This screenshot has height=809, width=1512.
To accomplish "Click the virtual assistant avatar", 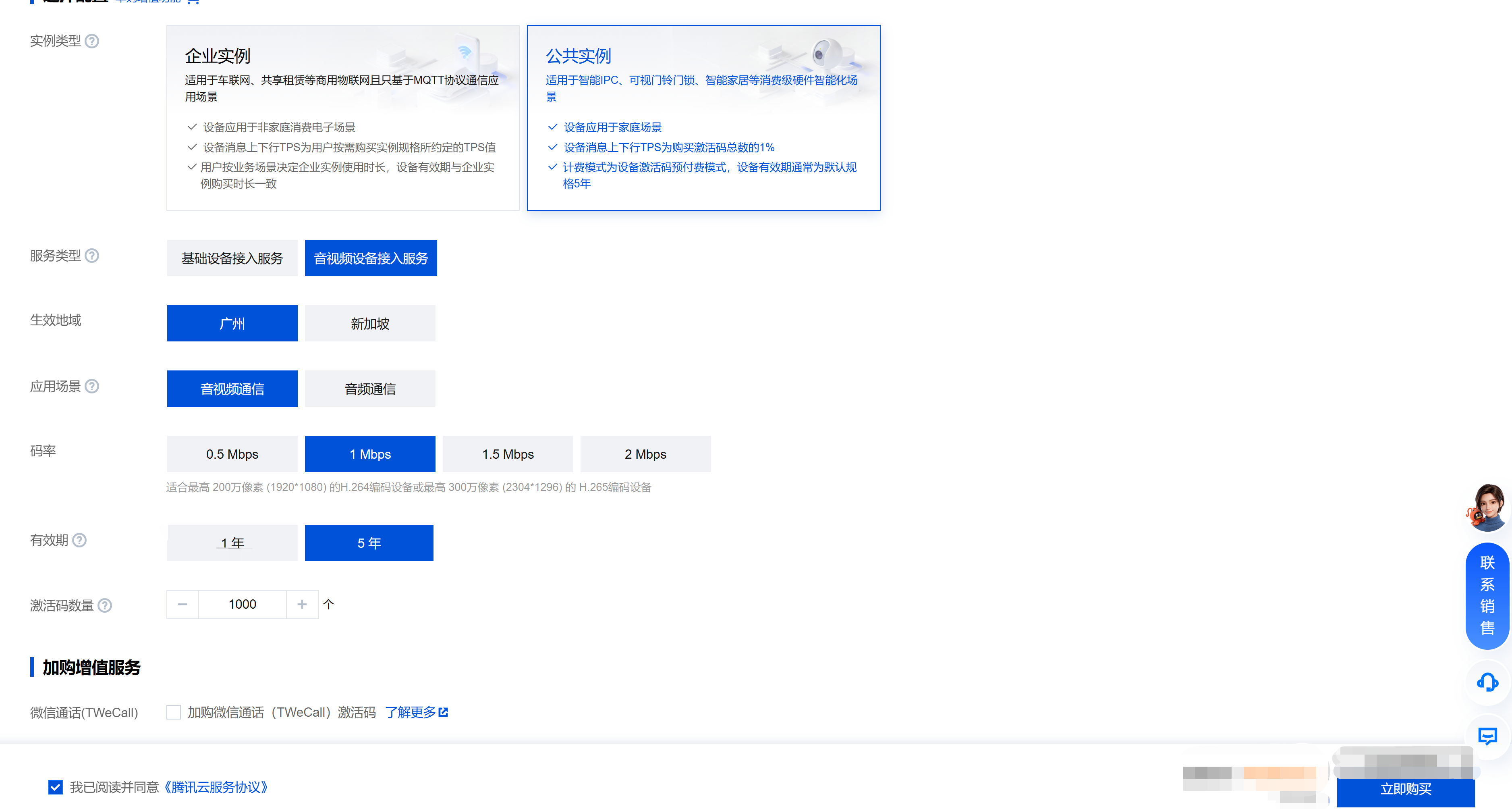I will coord(1487,508).
